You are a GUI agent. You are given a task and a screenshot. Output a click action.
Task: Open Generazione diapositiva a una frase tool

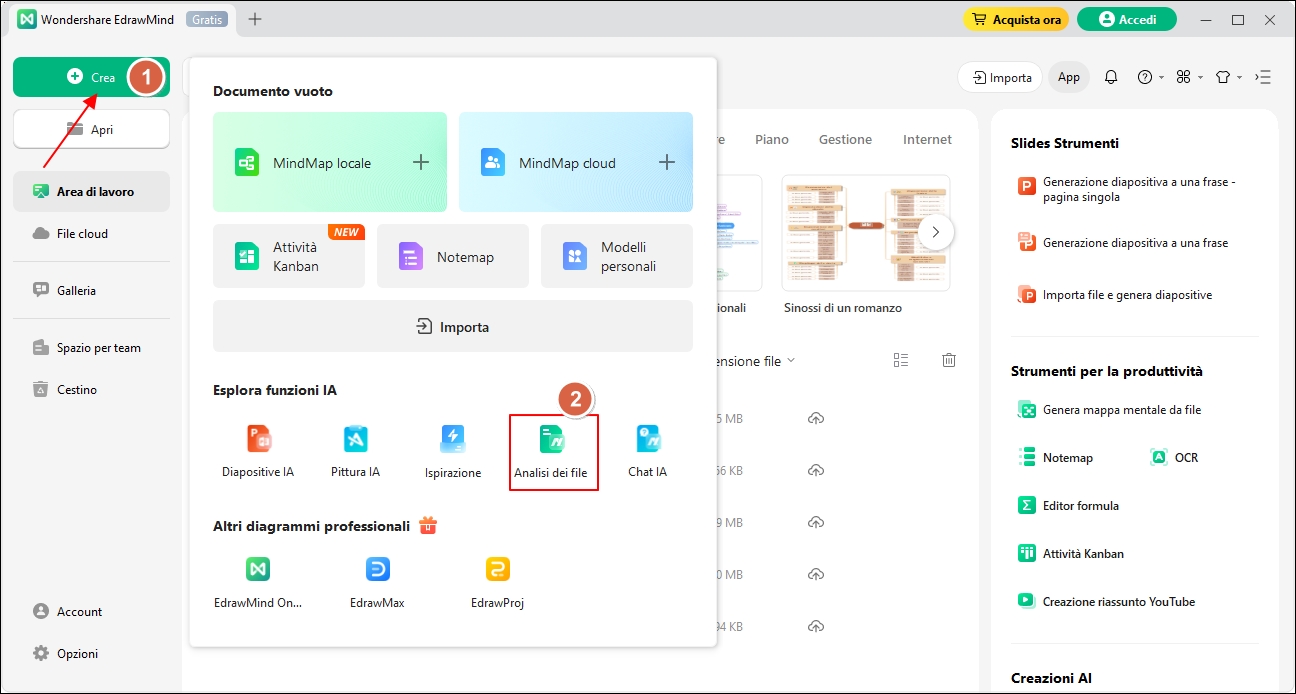(x=1123, y=242)
